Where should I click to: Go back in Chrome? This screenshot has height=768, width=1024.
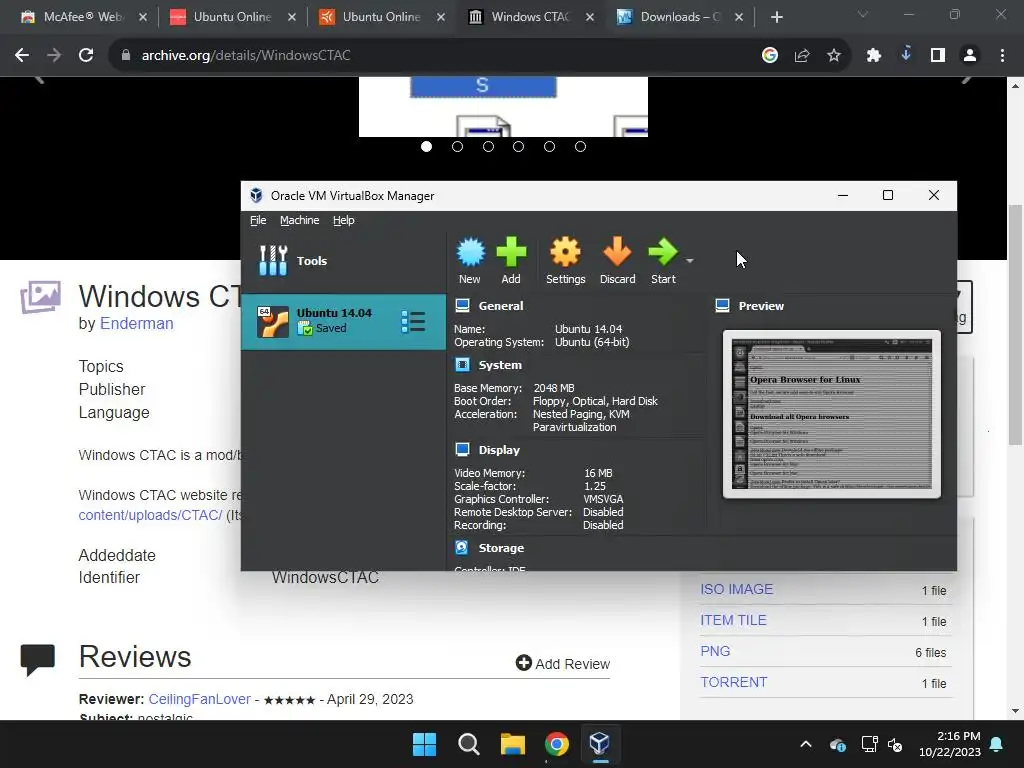tap(22, 56)
